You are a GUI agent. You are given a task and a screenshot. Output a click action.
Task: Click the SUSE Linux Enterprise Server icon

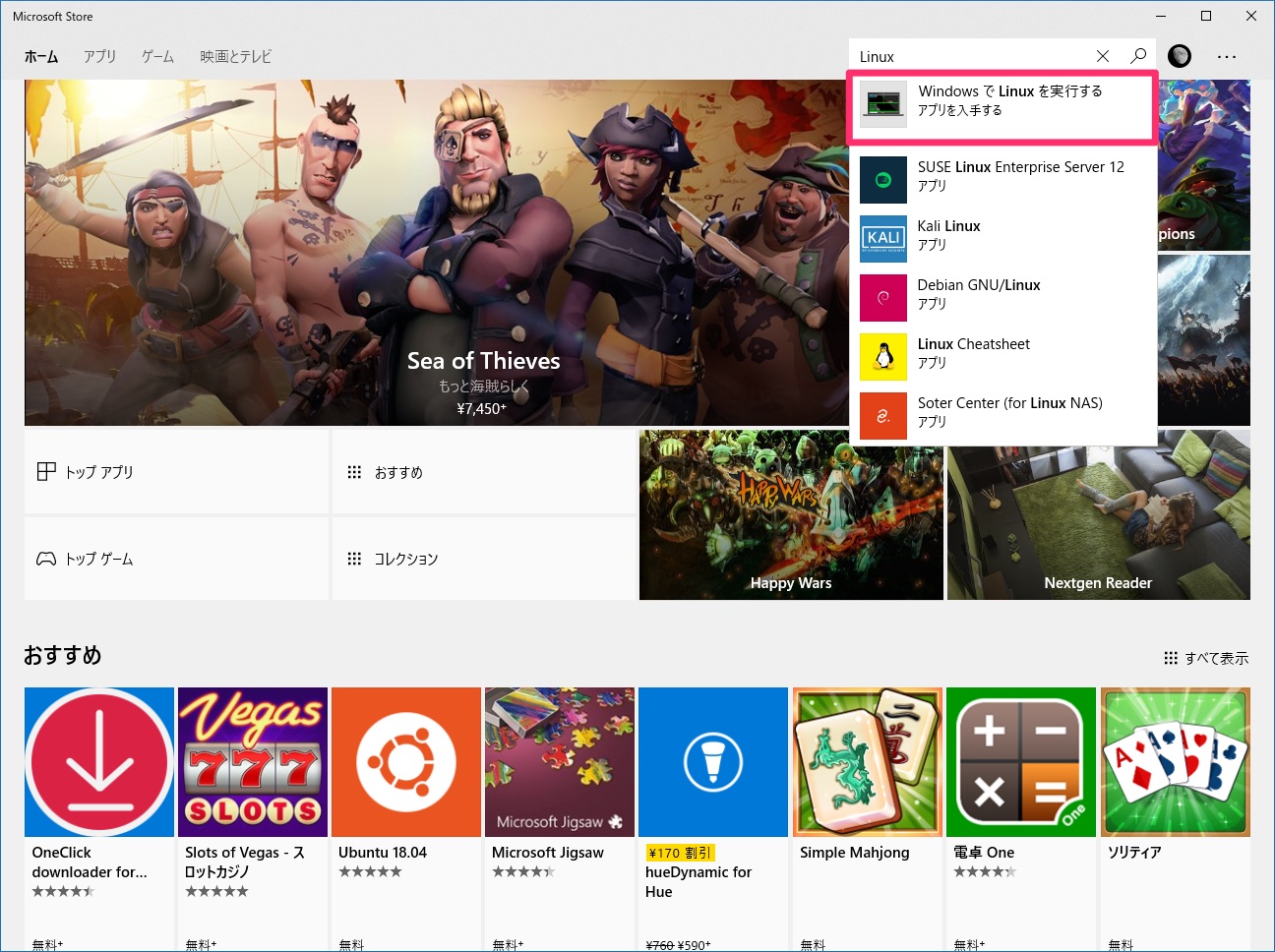tap(883, 180)
